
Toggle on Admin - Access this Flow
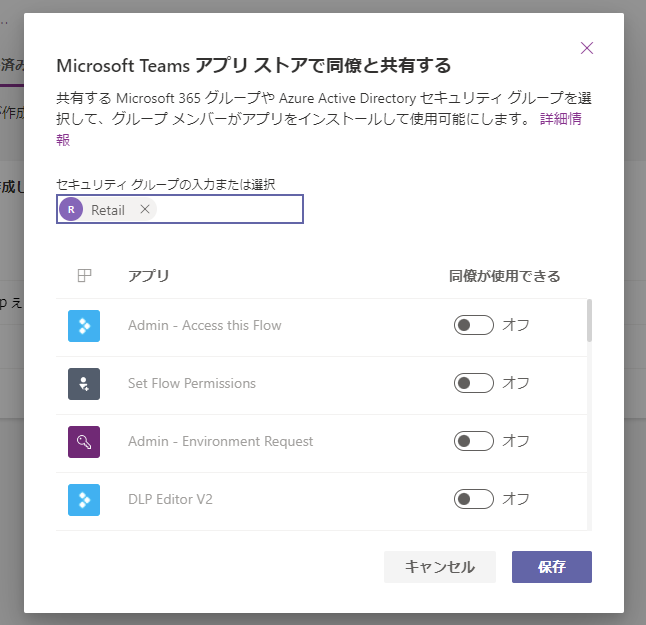pos(474,325)
